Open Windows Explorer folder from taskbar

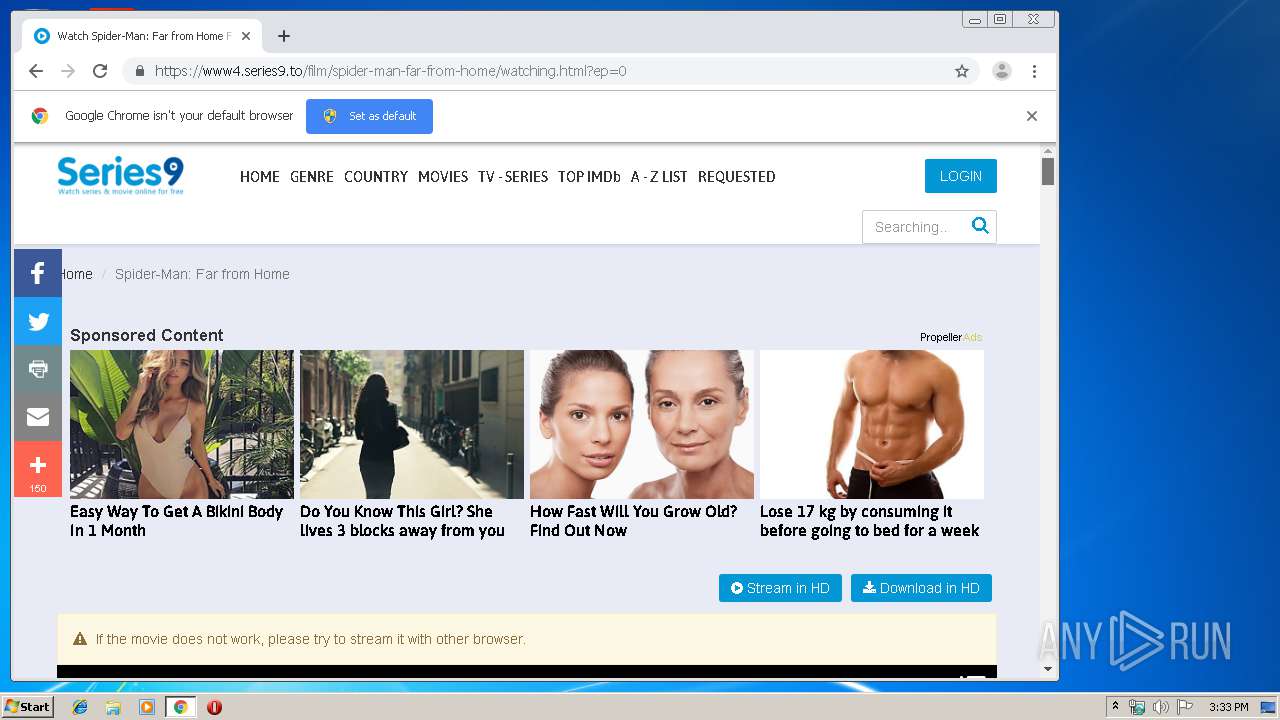[113, 707]
